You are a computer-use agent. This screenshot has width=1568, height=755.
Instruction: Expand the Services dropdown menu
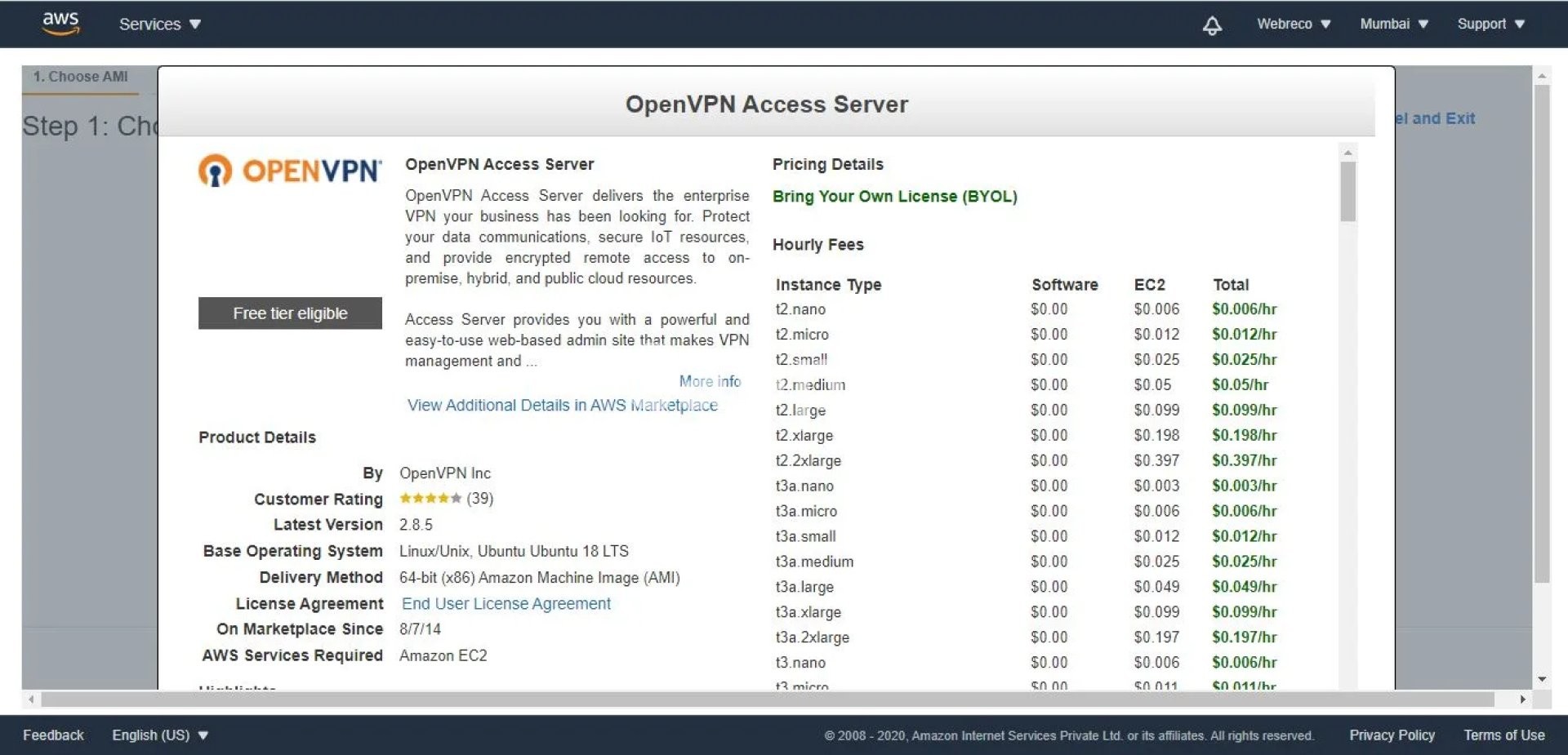click(159, 24)
